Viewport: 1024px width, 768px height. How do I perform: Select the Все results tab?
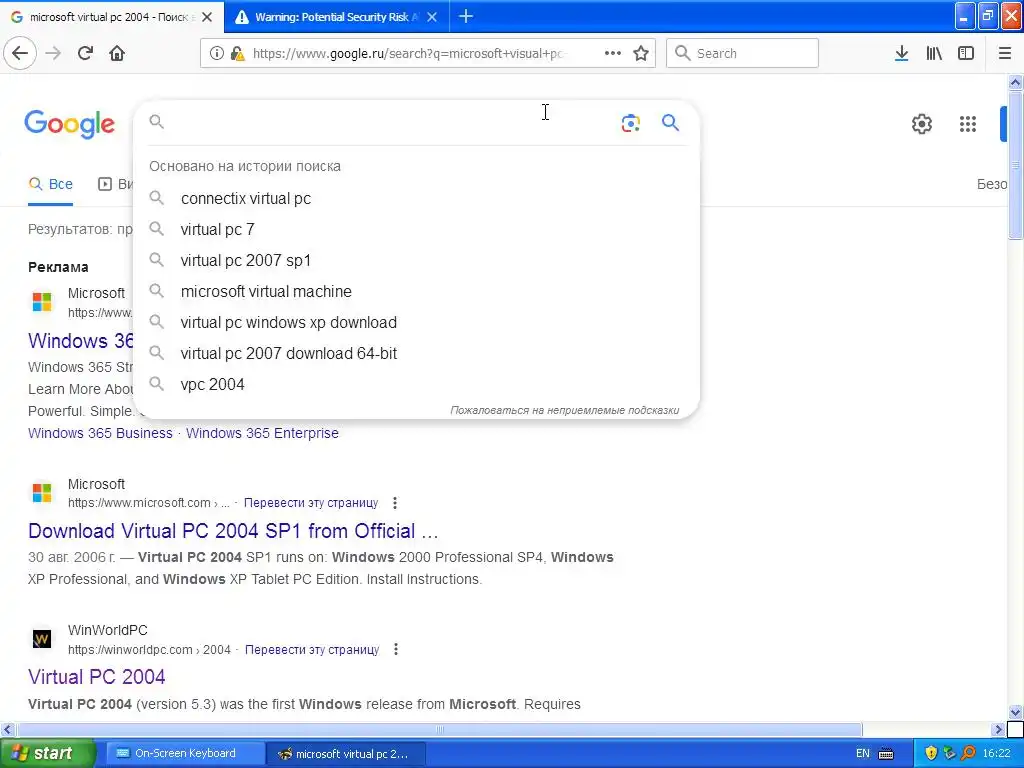pos(50,184)
